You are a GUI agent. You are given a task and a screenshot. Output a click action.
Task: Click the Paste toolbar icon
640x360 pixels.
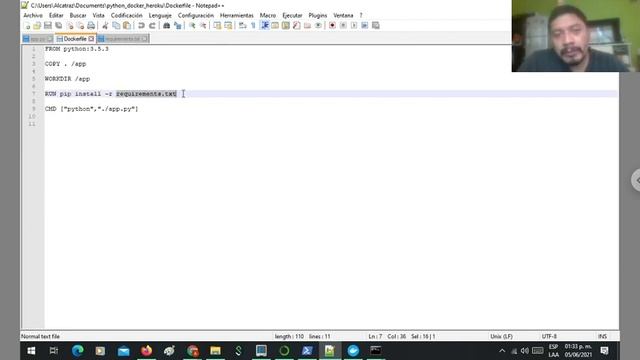(127, 26)
